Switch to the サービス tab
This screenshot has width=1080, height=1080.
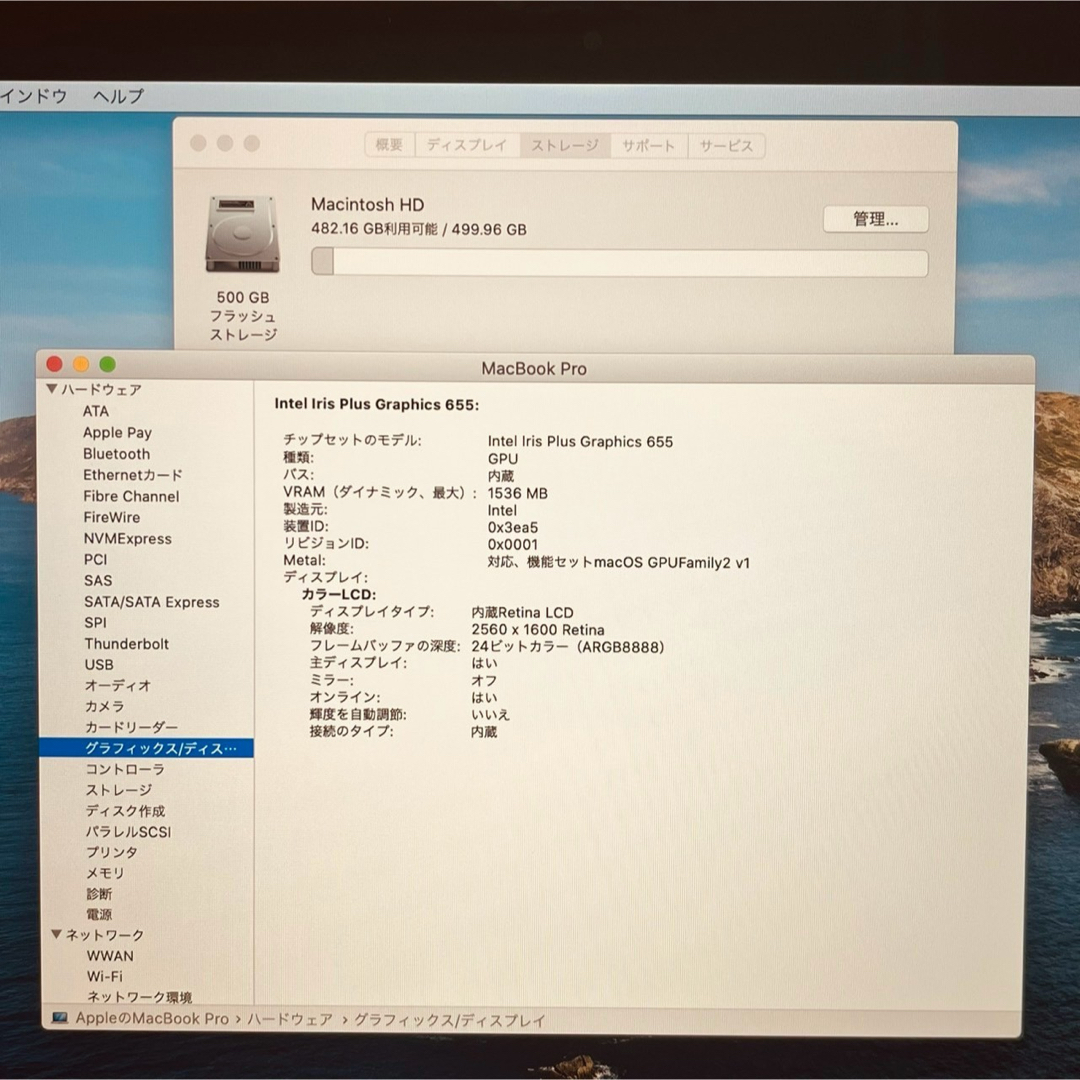coord(727,146)
